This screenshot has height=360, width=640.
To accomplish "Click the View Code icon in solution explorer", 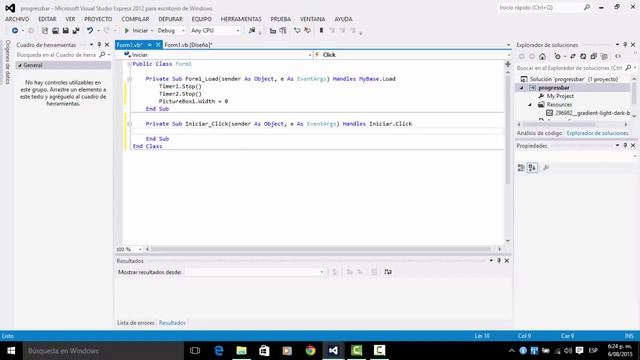I will (x=618, y=56).
